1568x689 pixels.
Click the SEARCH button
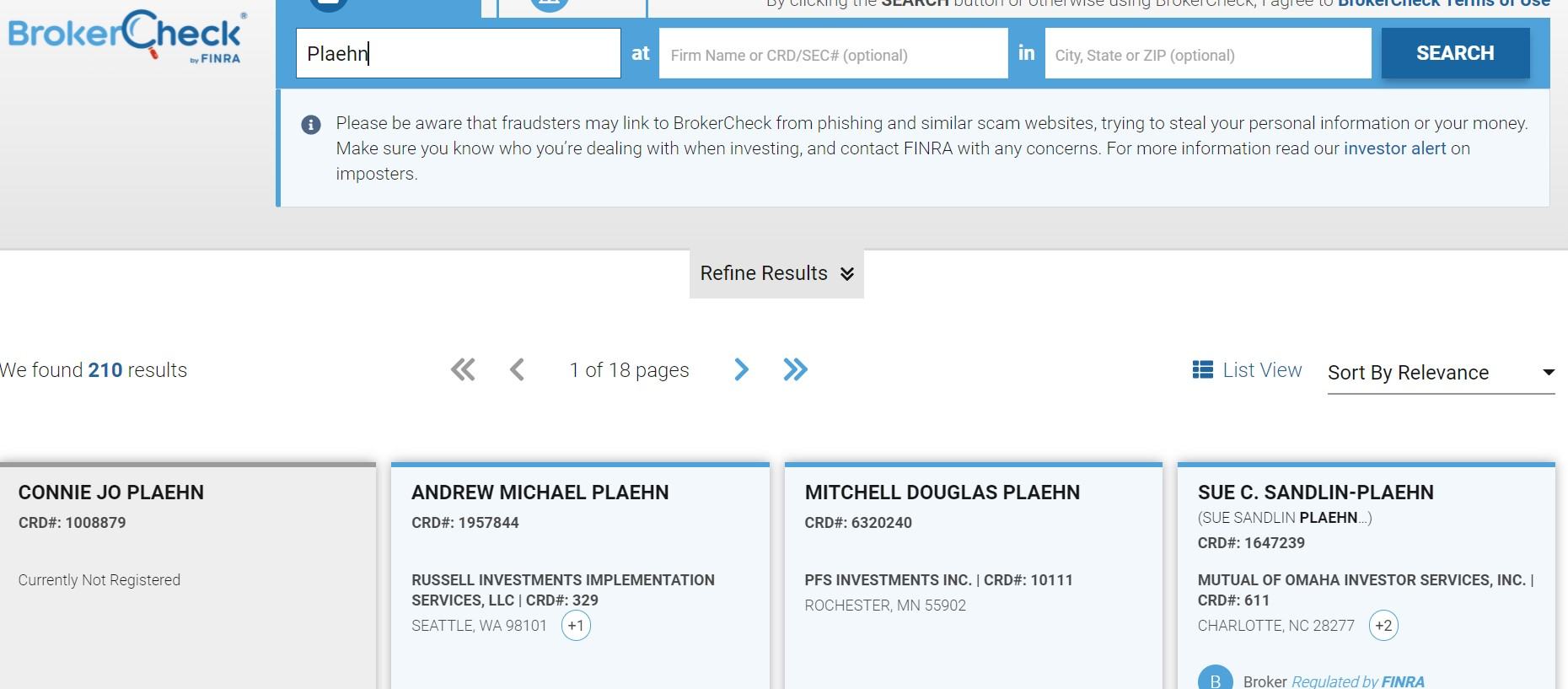pos(1455,53)
